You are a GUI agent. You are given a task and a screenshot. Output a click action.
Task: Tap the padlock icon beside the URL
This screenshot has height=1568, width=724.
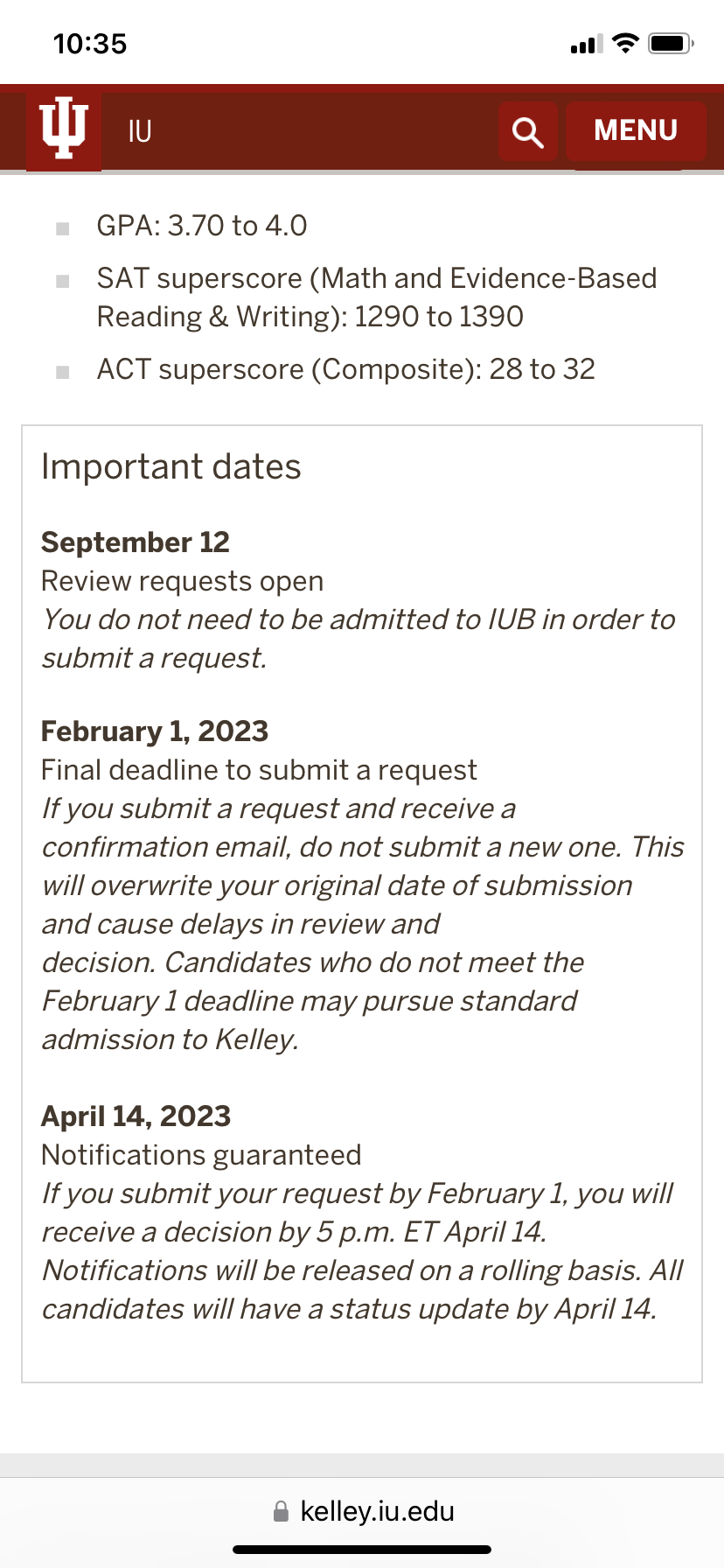pyautogui.click(x=281, y=1511)
